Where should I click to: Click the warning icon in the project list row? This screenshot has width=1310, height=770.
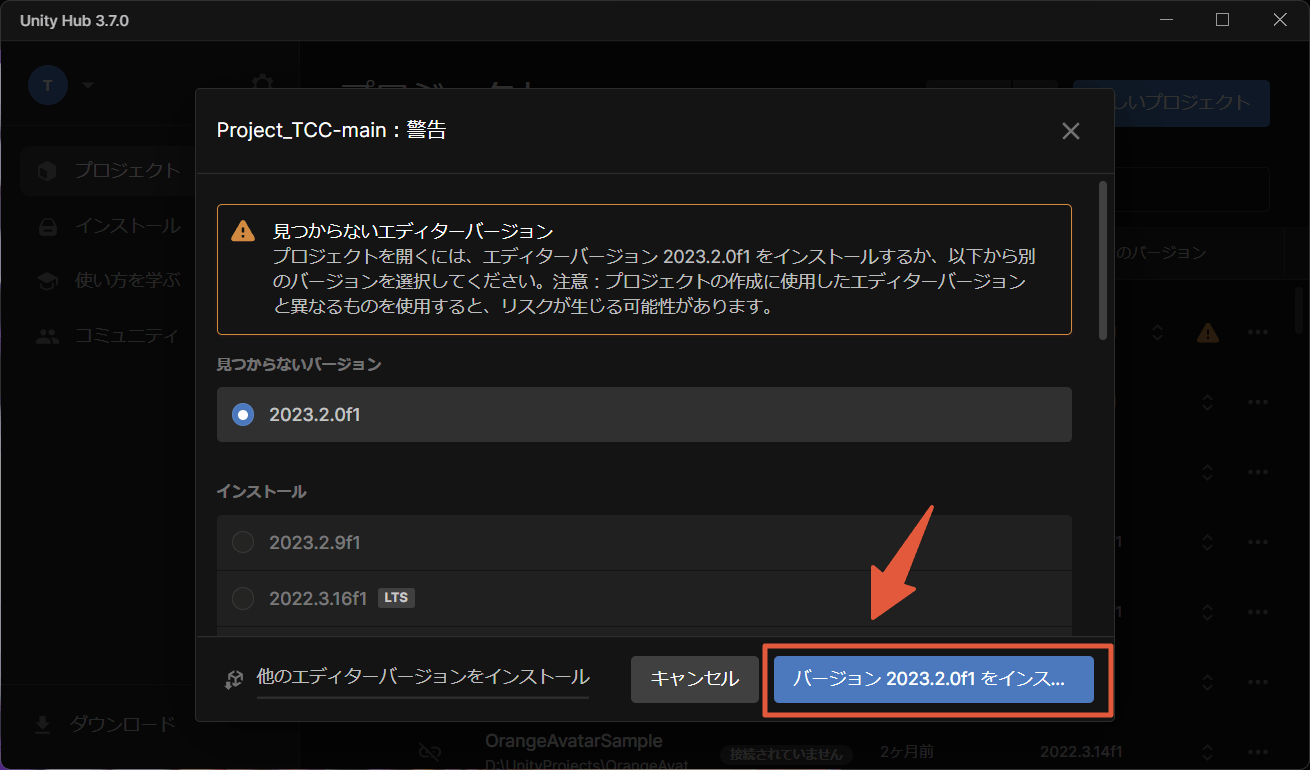coord(1208,332)
